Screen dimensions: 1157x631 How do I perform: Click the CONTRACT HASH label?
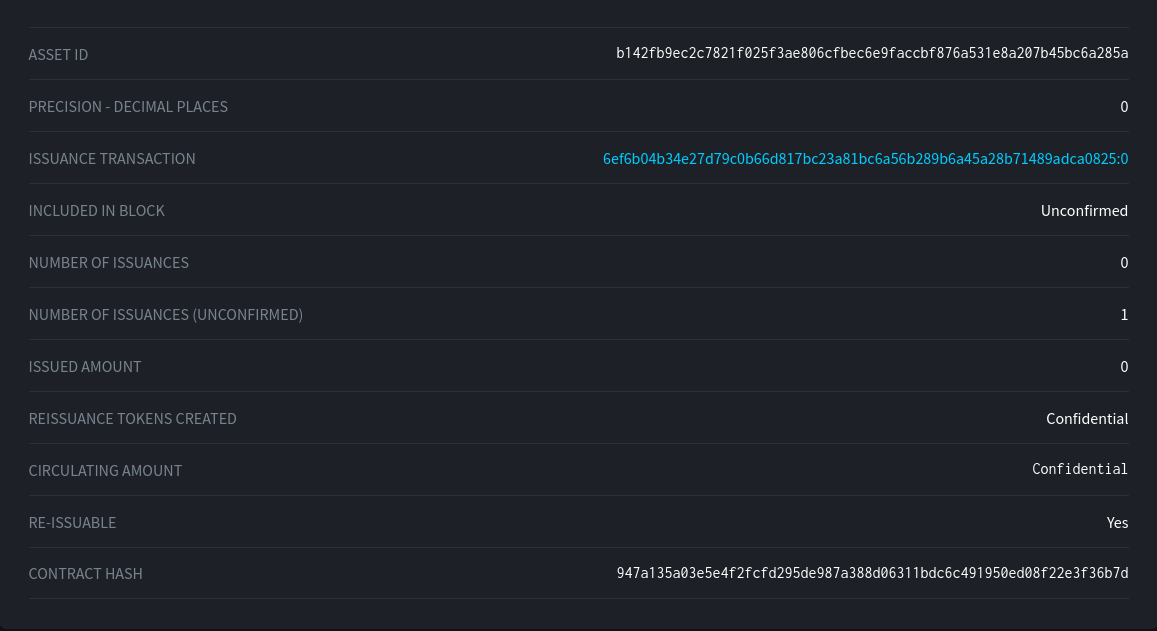tap(85, 574)
